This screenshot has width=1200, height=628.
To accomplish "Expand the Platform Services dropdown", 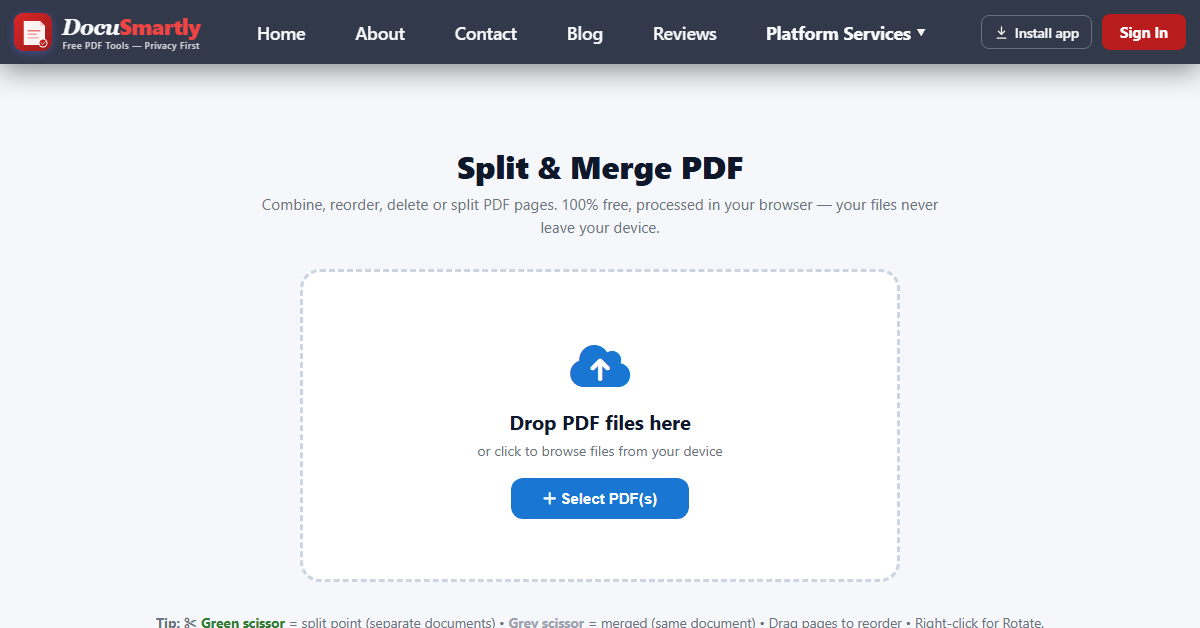I will click(x=846, y=33).
